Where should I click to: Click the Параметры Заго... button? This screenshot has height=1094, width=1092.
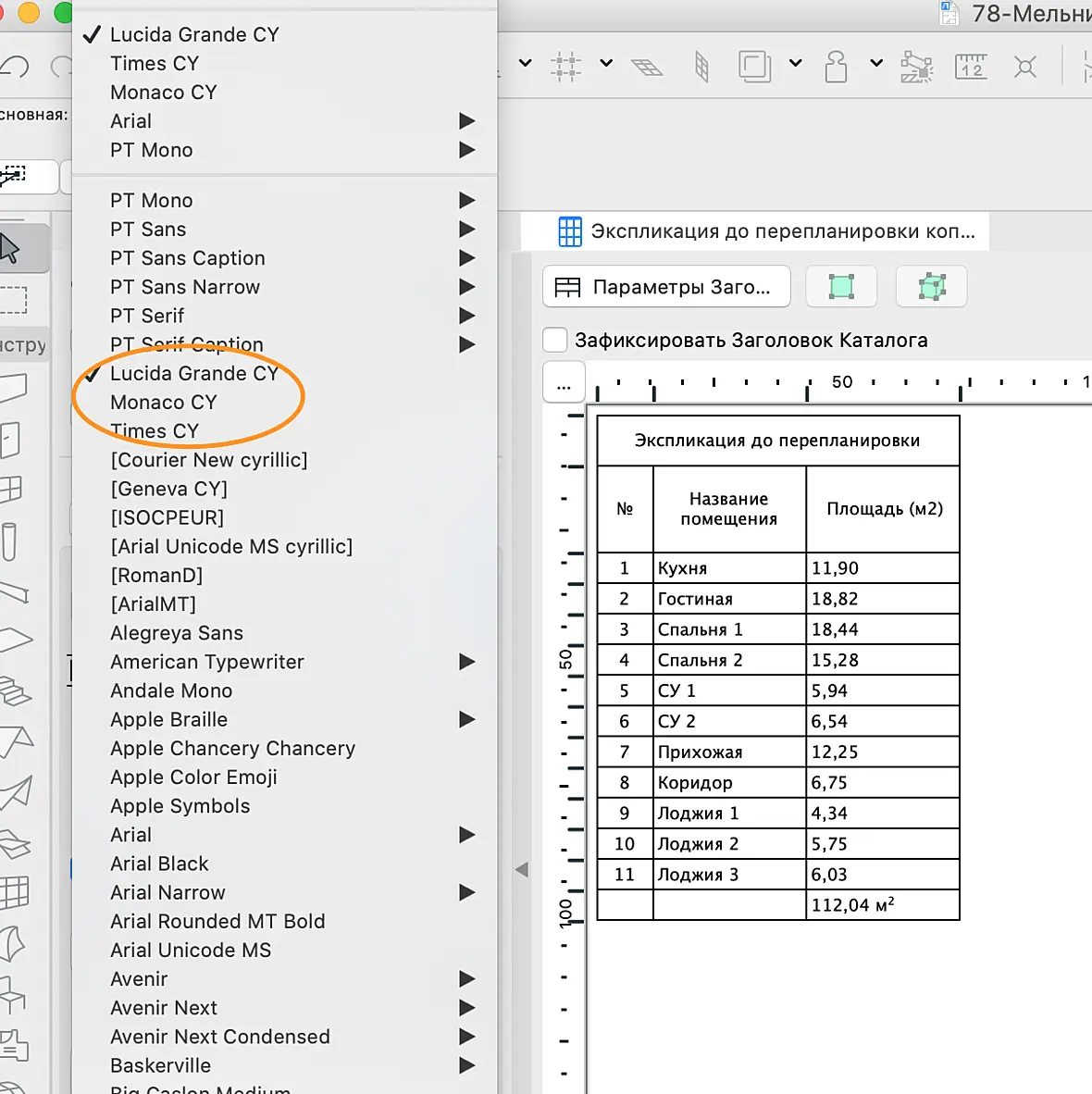coord(666,286)
